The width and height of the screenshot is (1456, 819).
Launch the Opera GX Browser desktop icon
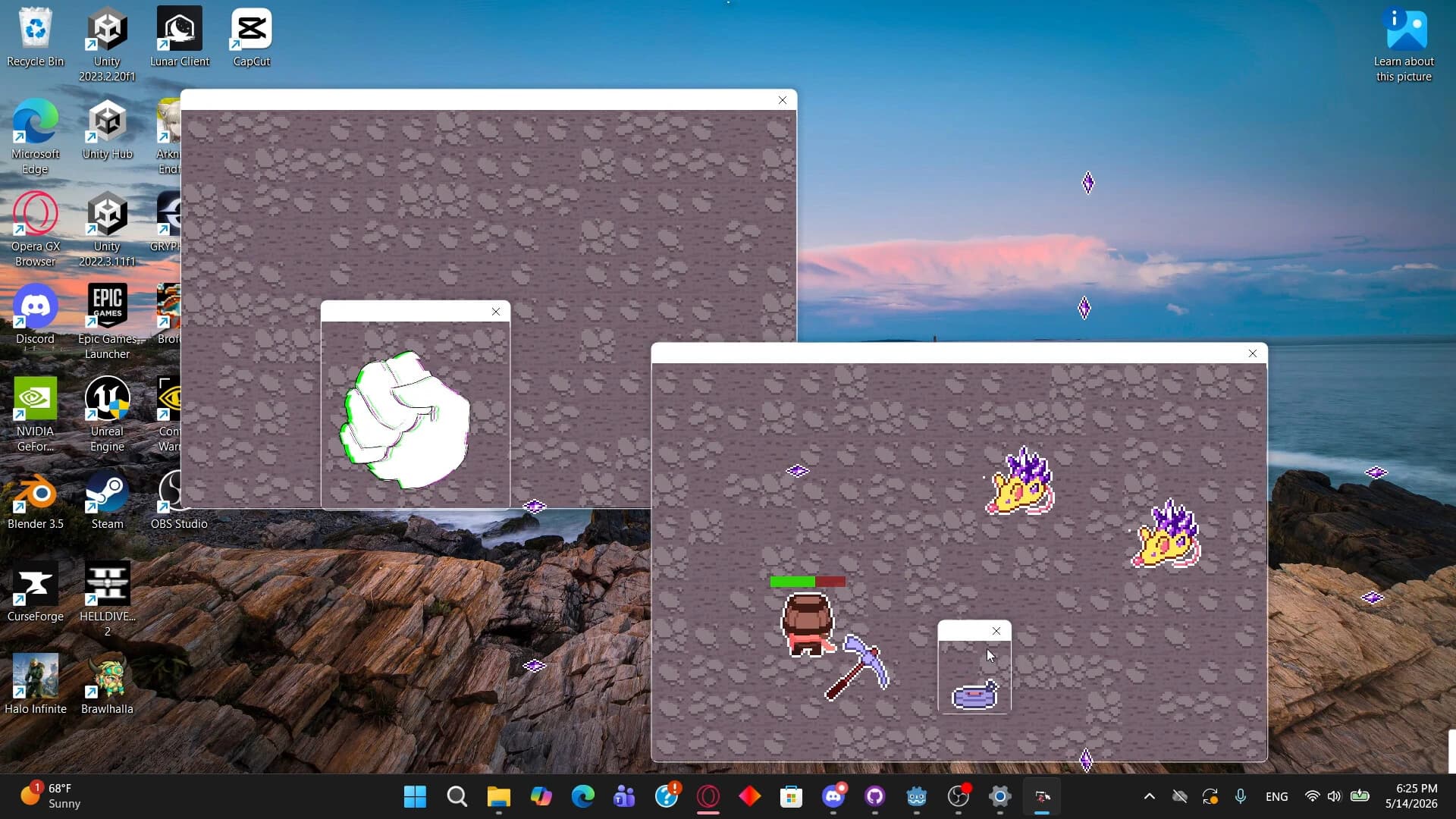[35, 229]
